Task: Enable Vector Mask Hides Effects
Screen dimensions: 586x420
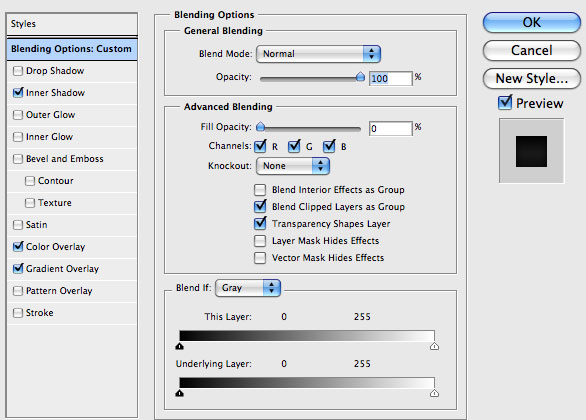Action: 260,258
